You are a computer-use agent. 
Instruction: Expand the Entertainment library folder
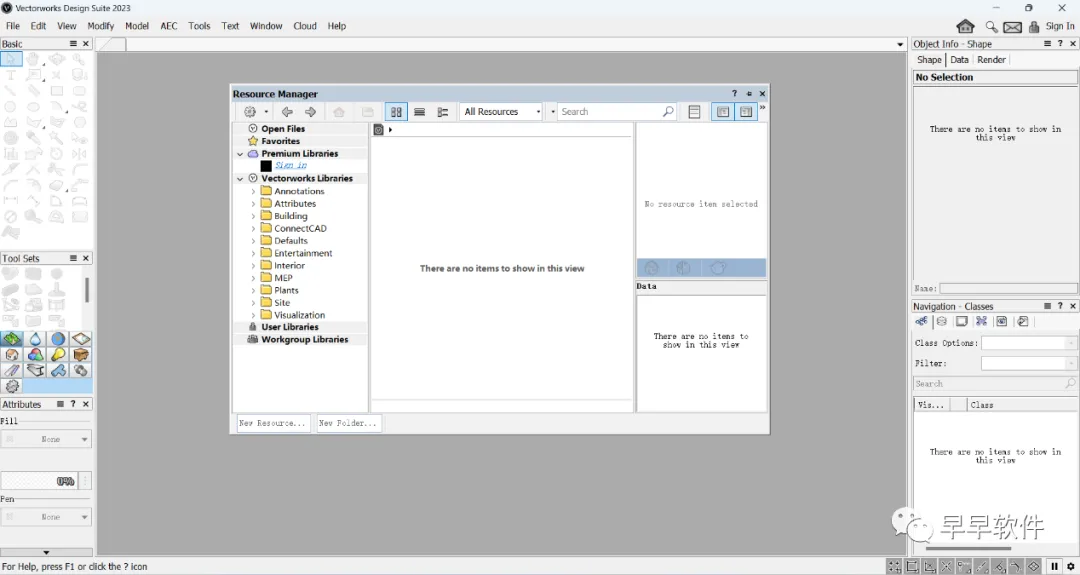pyautogui.click(x=253, y=253)
